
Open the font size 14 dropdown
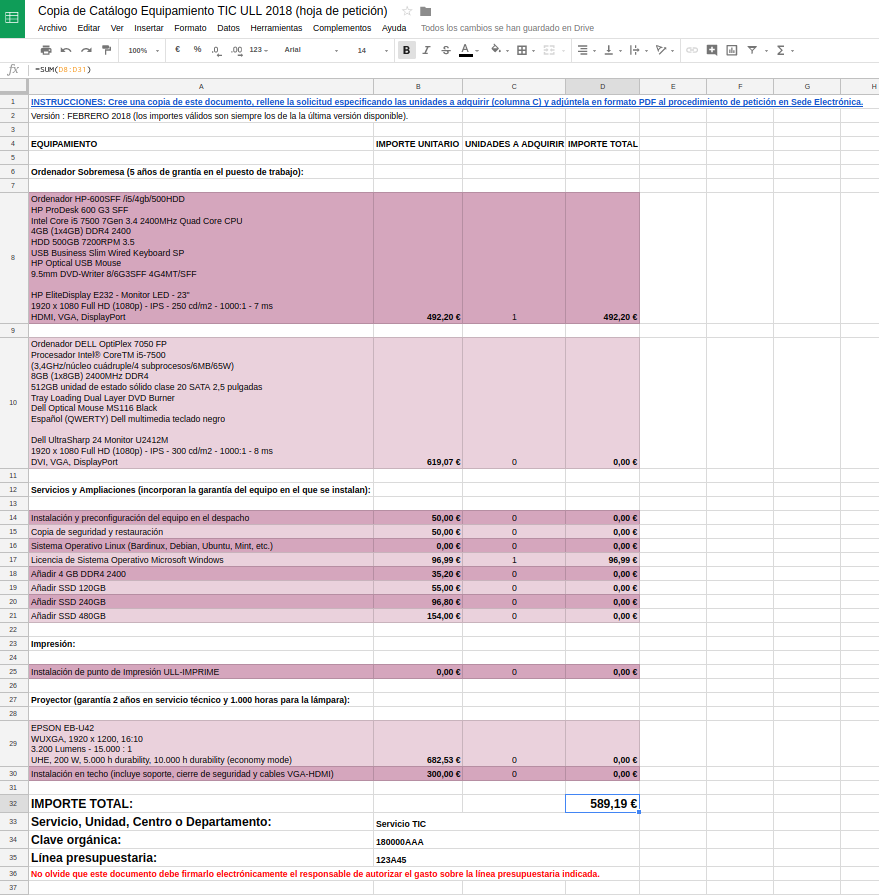pos(371,50)
